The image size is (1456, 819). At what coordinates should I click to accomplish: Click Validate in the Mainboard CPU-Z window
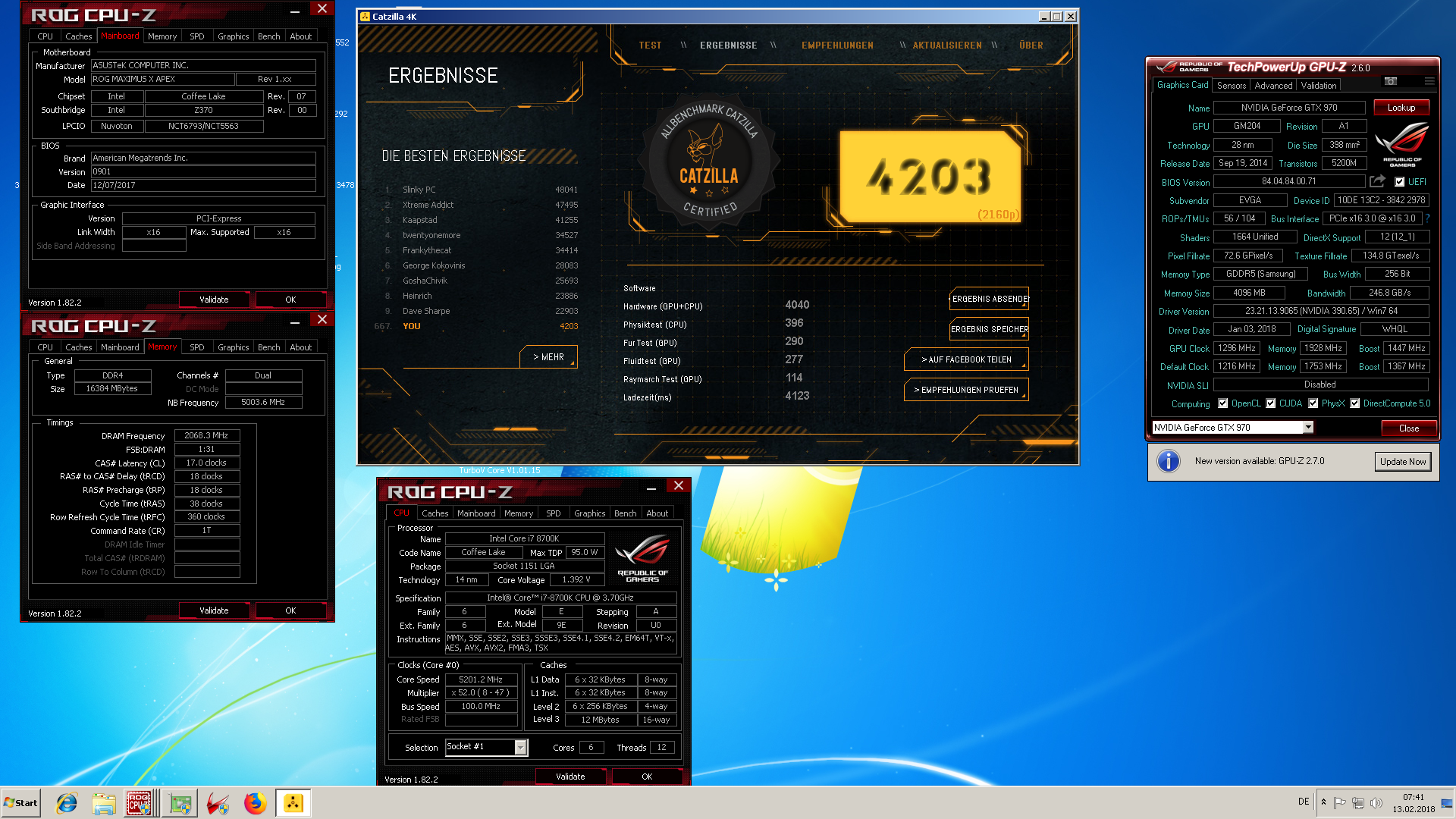click(214, 300)
